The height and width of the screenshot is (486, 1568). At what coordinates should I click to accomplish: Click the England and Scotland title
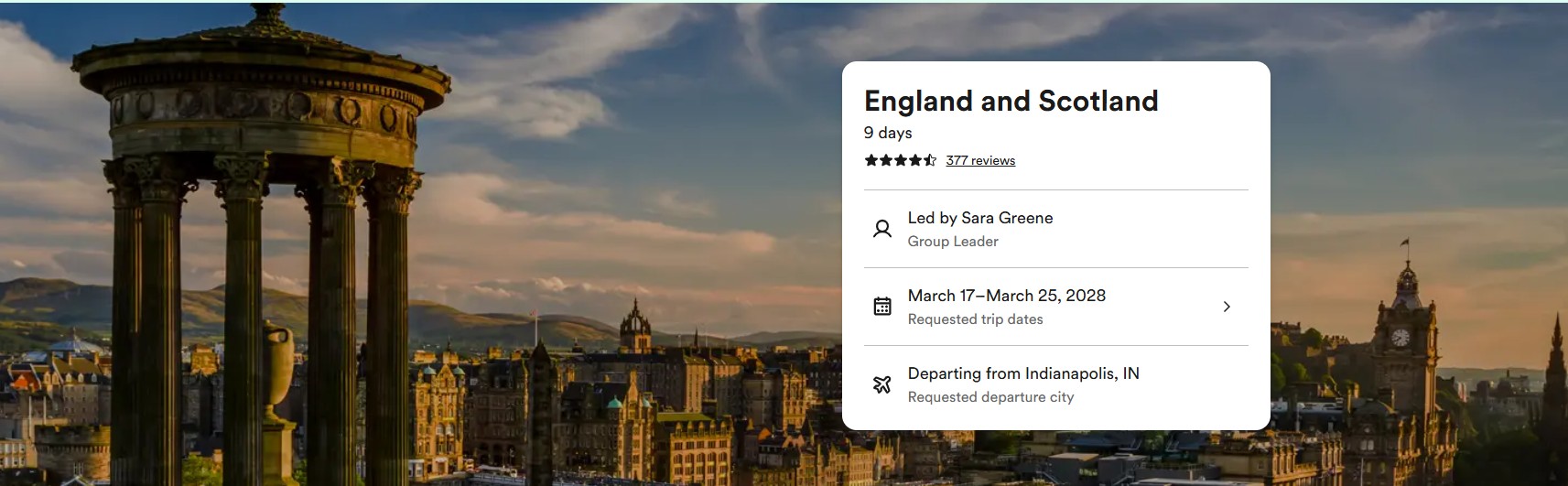pos(1011,101)
